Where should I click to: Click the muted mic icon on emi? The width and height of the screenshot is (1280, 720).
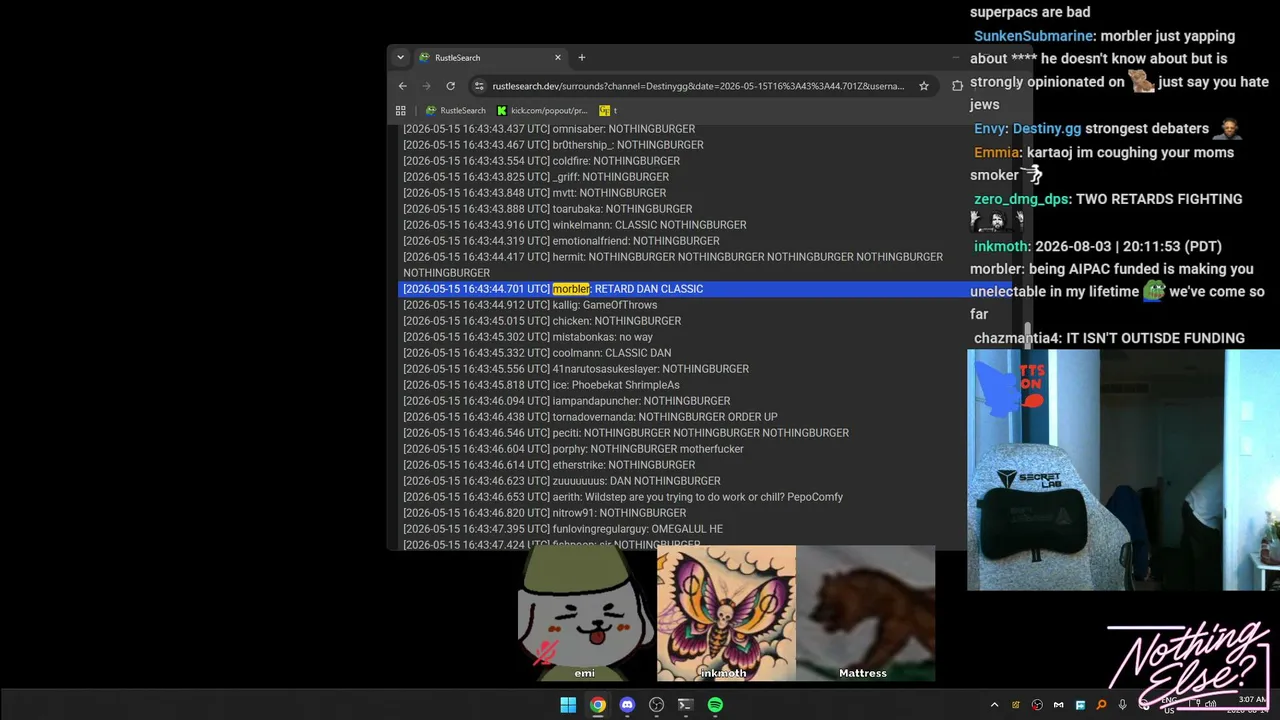[545, 653]
